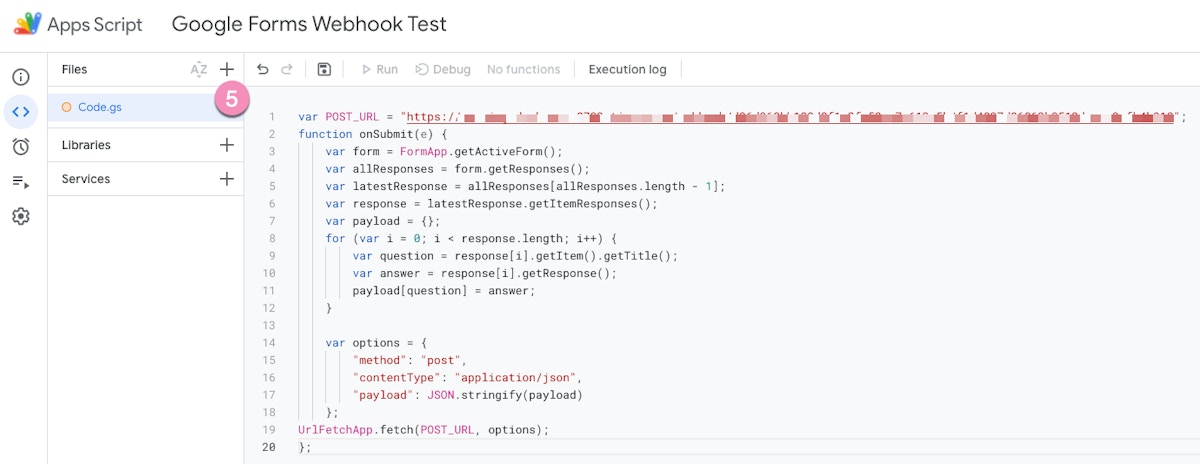Add a new file with plus icon

click(227, 69)
